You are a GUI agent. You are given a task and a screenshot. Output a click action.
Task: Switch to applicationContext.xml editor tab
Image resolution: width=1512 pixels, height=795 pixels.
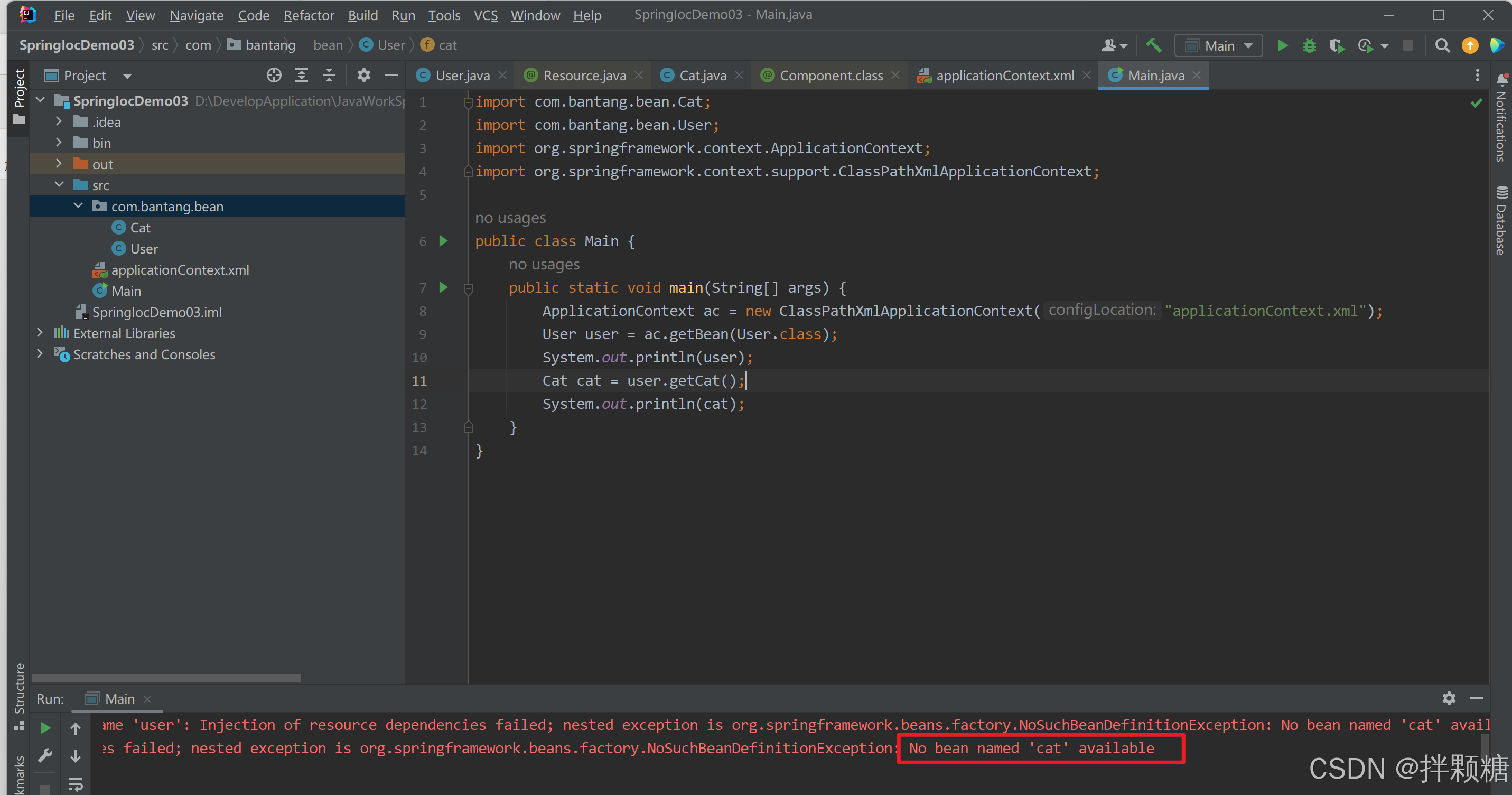[x=1004, y=76]
